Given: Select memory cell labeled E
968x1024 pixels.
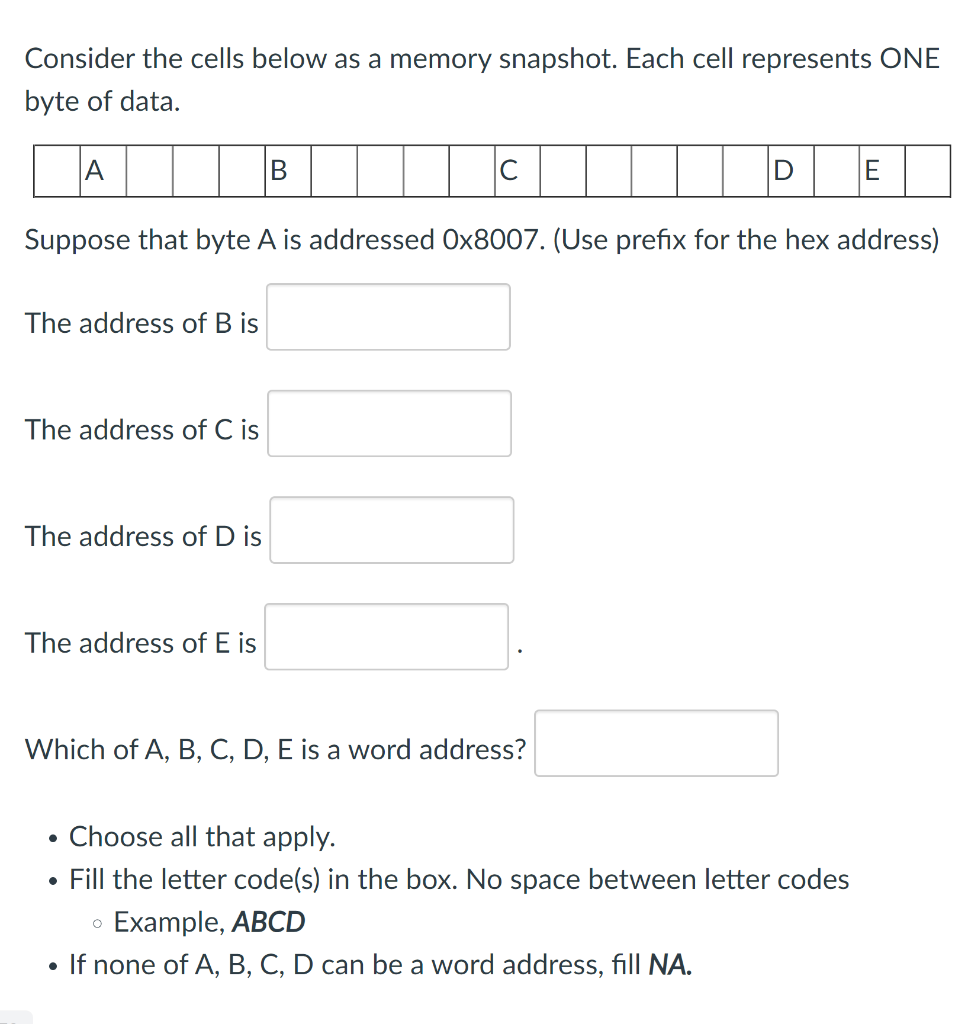Looking at the screenshot, I should 880,171.
